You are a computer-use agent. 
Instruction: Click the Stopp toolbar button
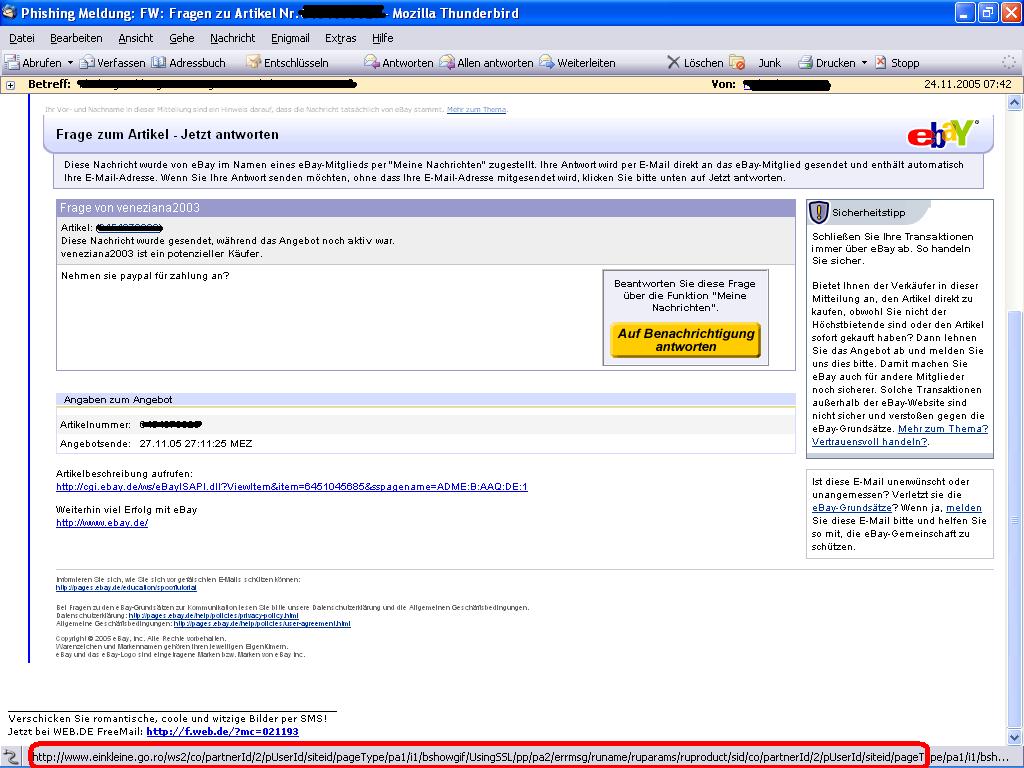pyautogui.click(x=897, y=63)
